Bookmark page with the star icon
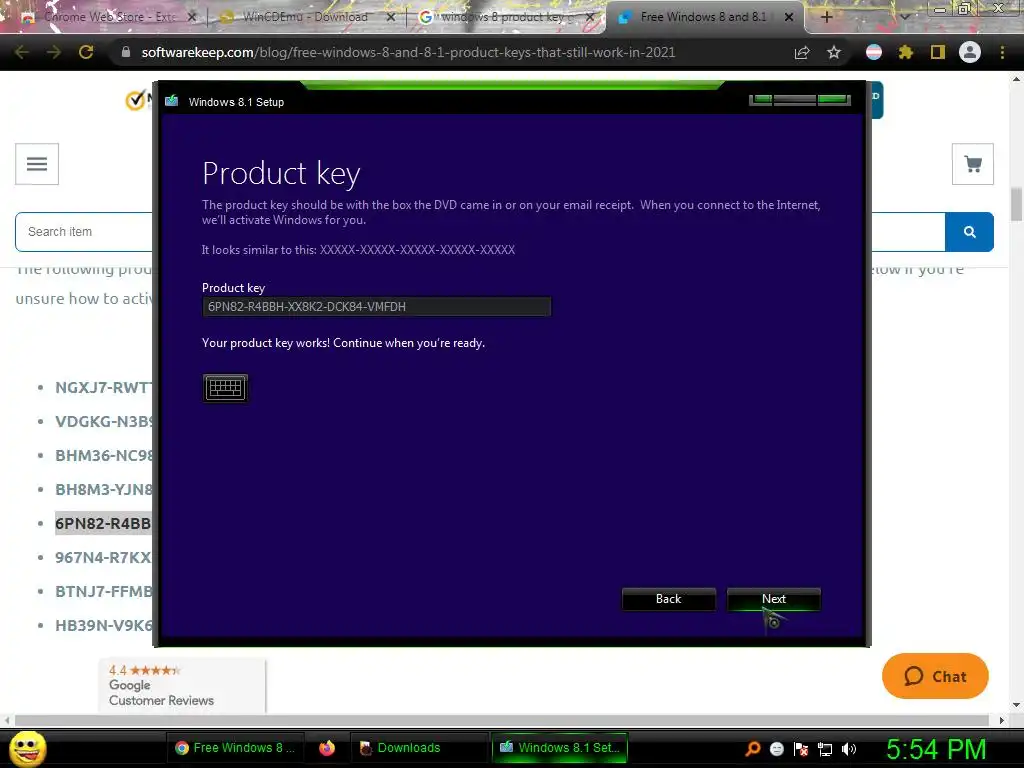This screenshot has height=768, width=1024. pyautogui.click(x=834, y=52)
